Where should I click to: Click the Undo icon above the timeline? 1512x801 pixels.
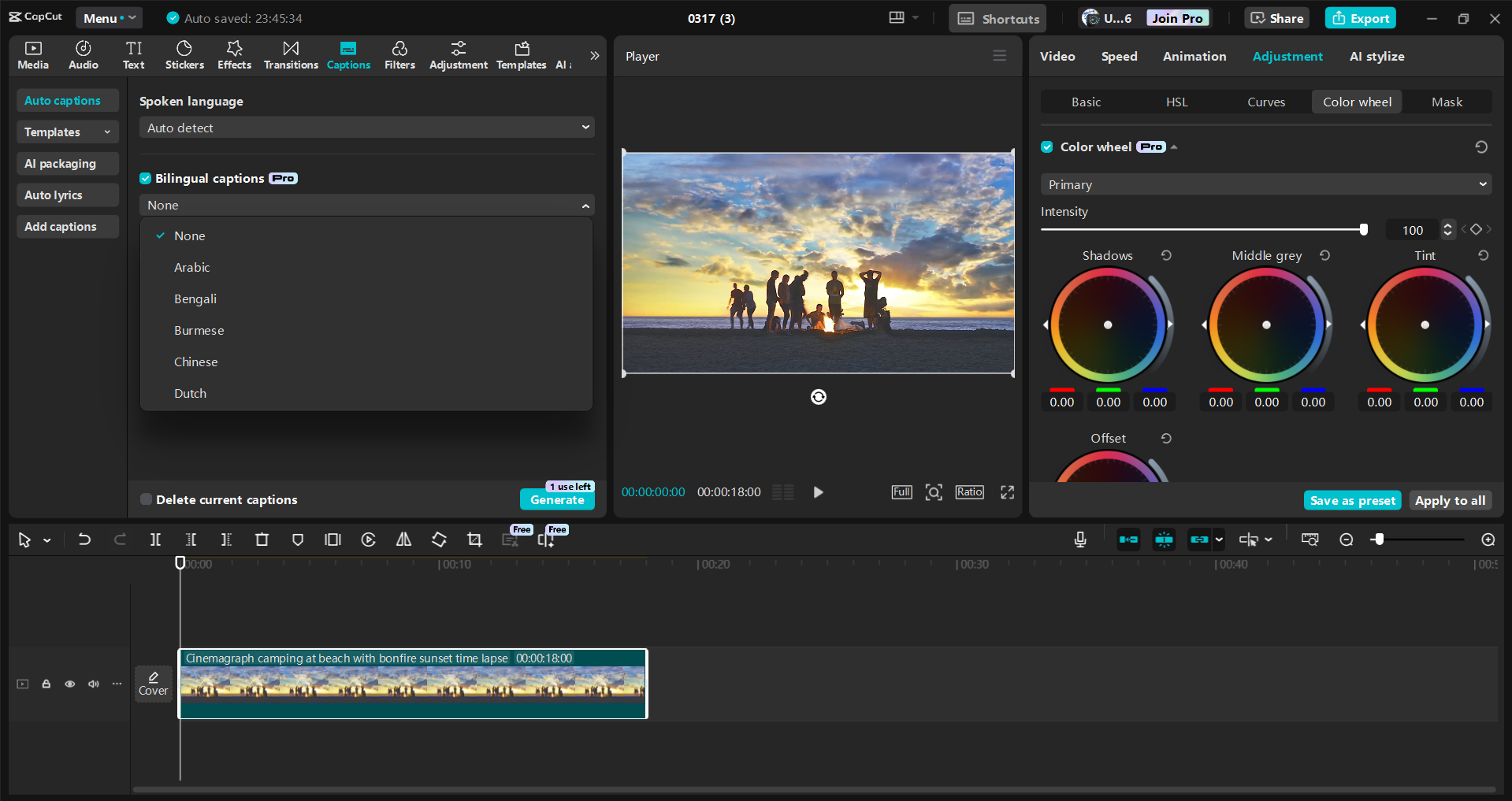[84, 540]
